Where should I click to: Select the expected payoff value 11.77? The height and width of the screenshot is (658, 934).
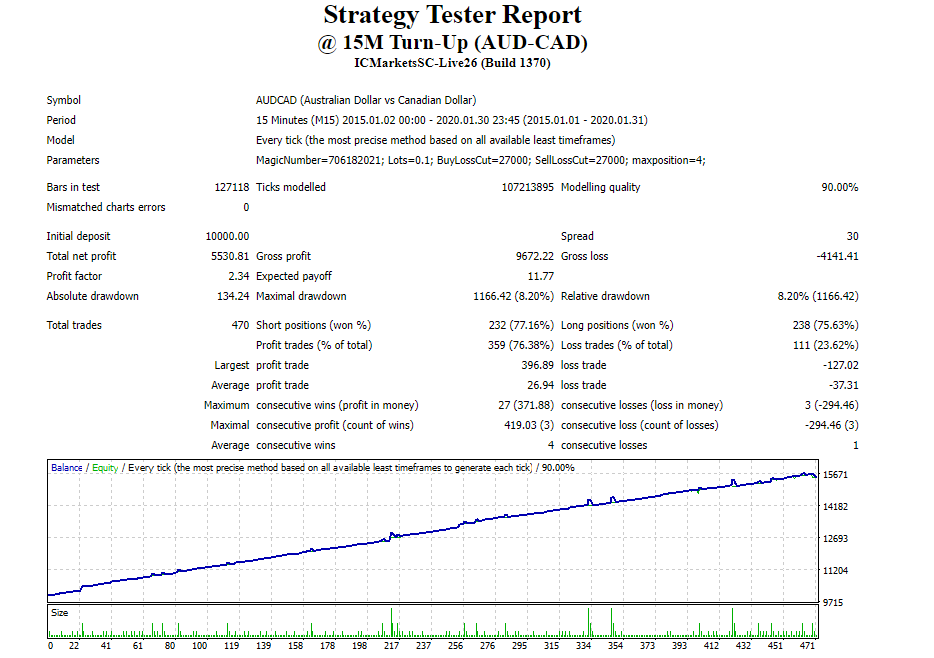pyautogui.click(x=541, y=276)
